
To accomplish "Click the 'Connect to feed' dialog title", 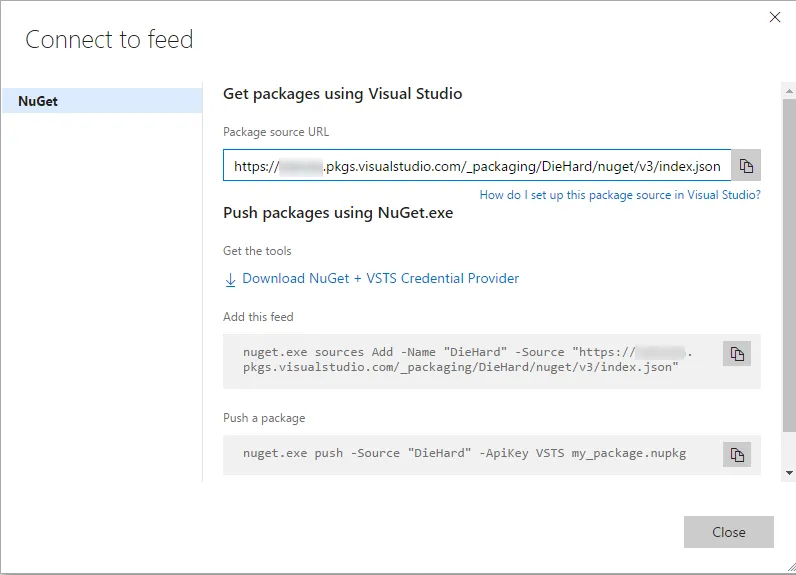I will [109, 40].
